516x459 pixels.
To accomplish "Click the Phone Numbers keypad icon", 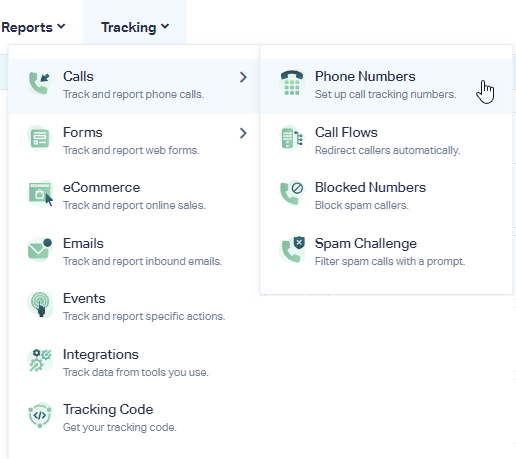I will [292, 83].
